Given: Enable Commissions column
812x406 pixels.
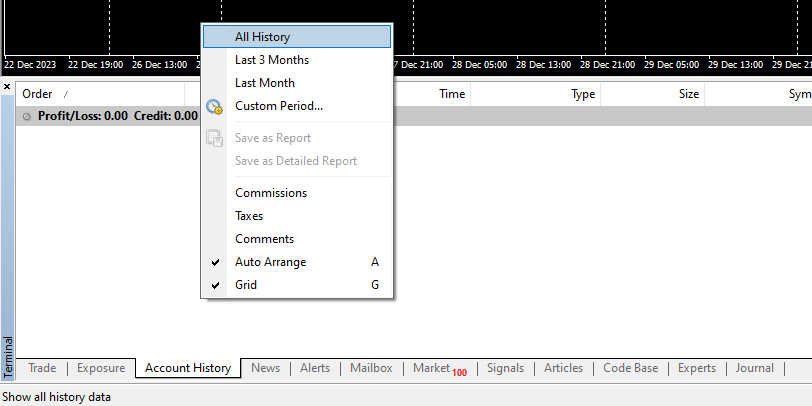Looking at the screenshot, I should tap(270, 193).
